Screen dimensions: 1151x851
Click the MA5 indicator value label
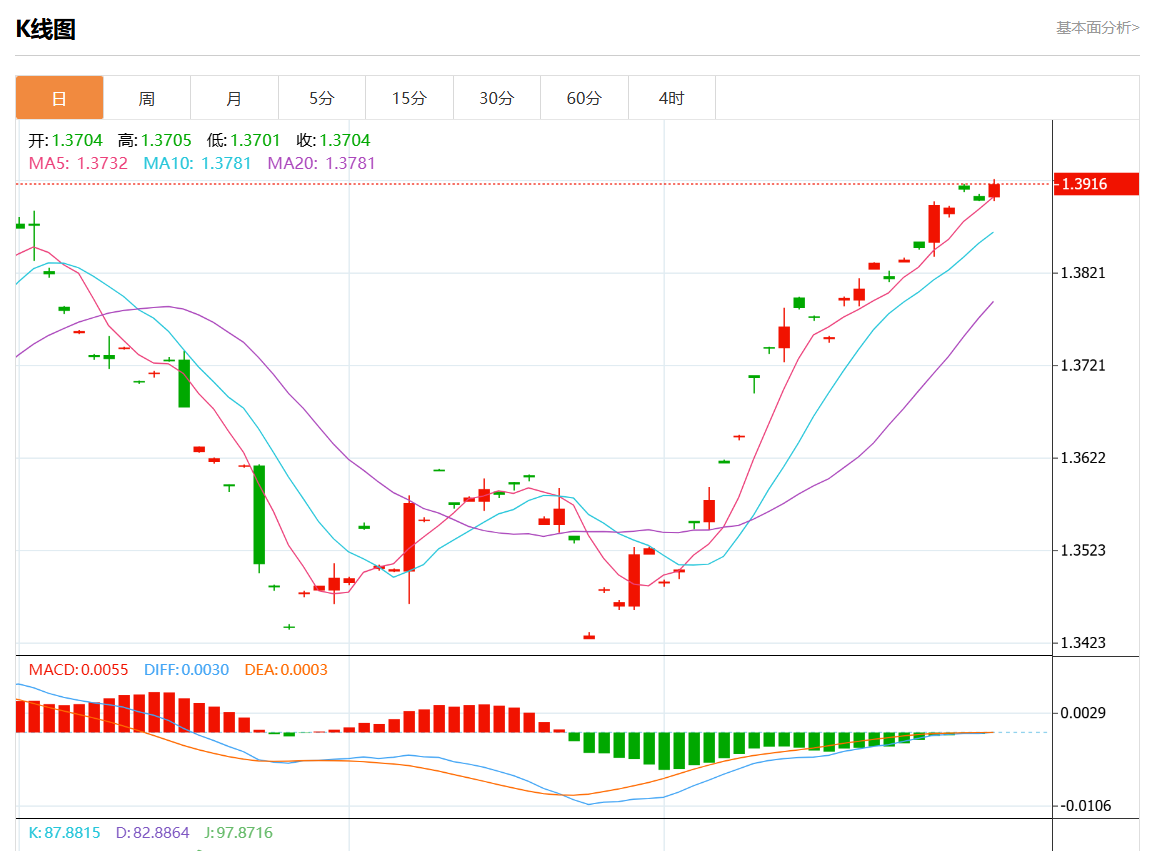(78, 163)
